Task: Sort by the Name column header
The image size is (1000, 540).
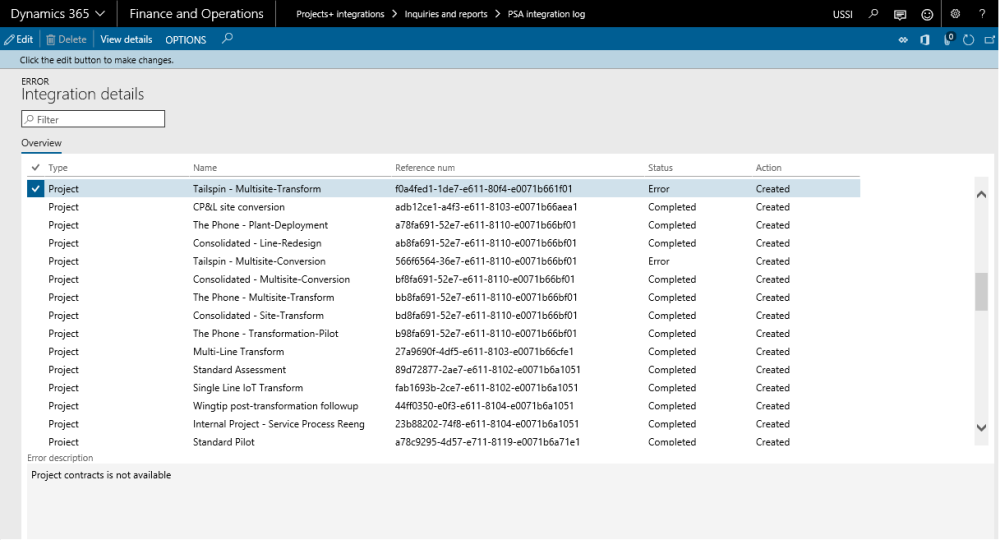Action: pos(205,168)
